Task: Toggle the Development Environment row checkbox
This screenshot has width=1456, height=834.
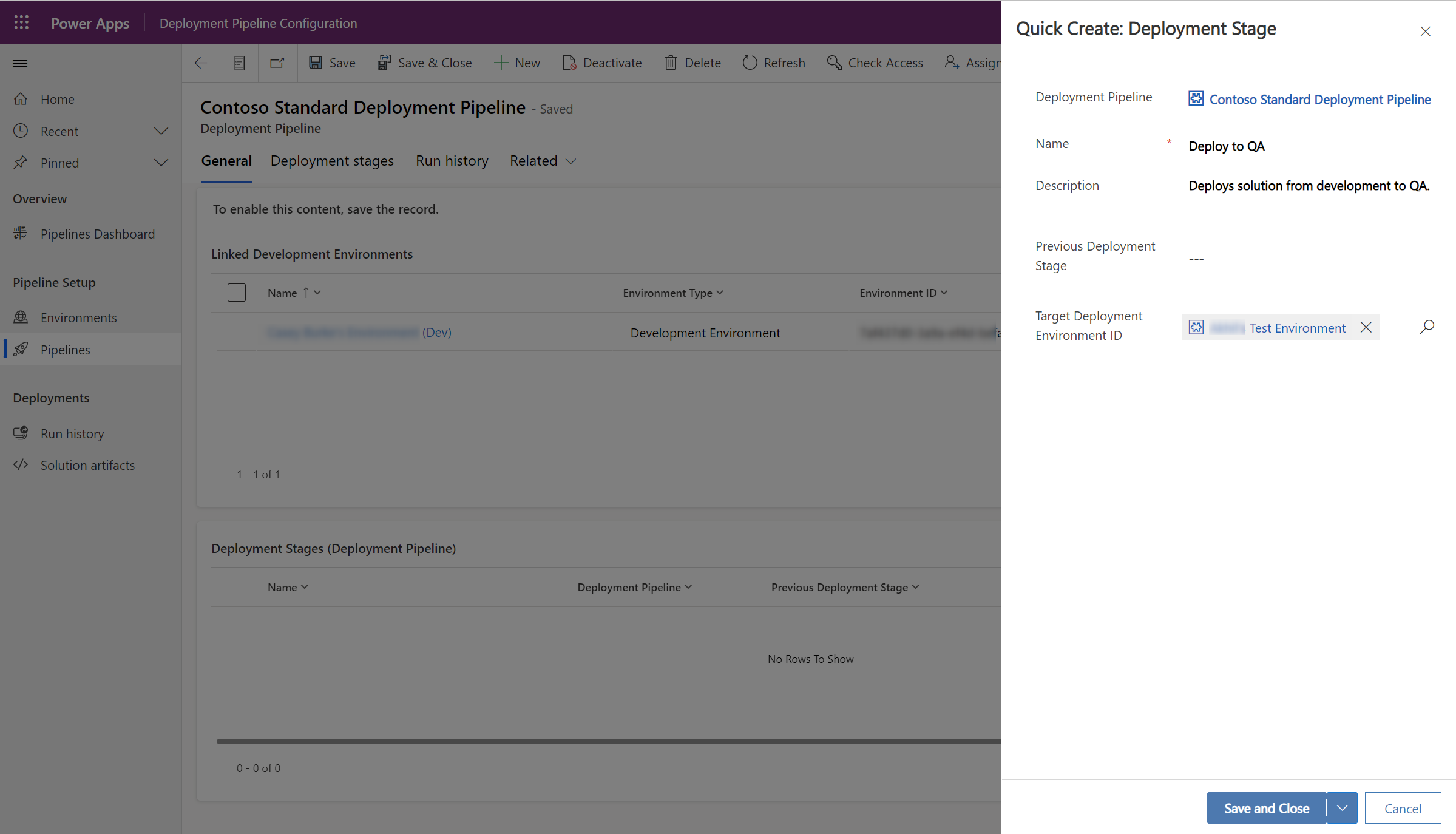Action: (236, 331)
